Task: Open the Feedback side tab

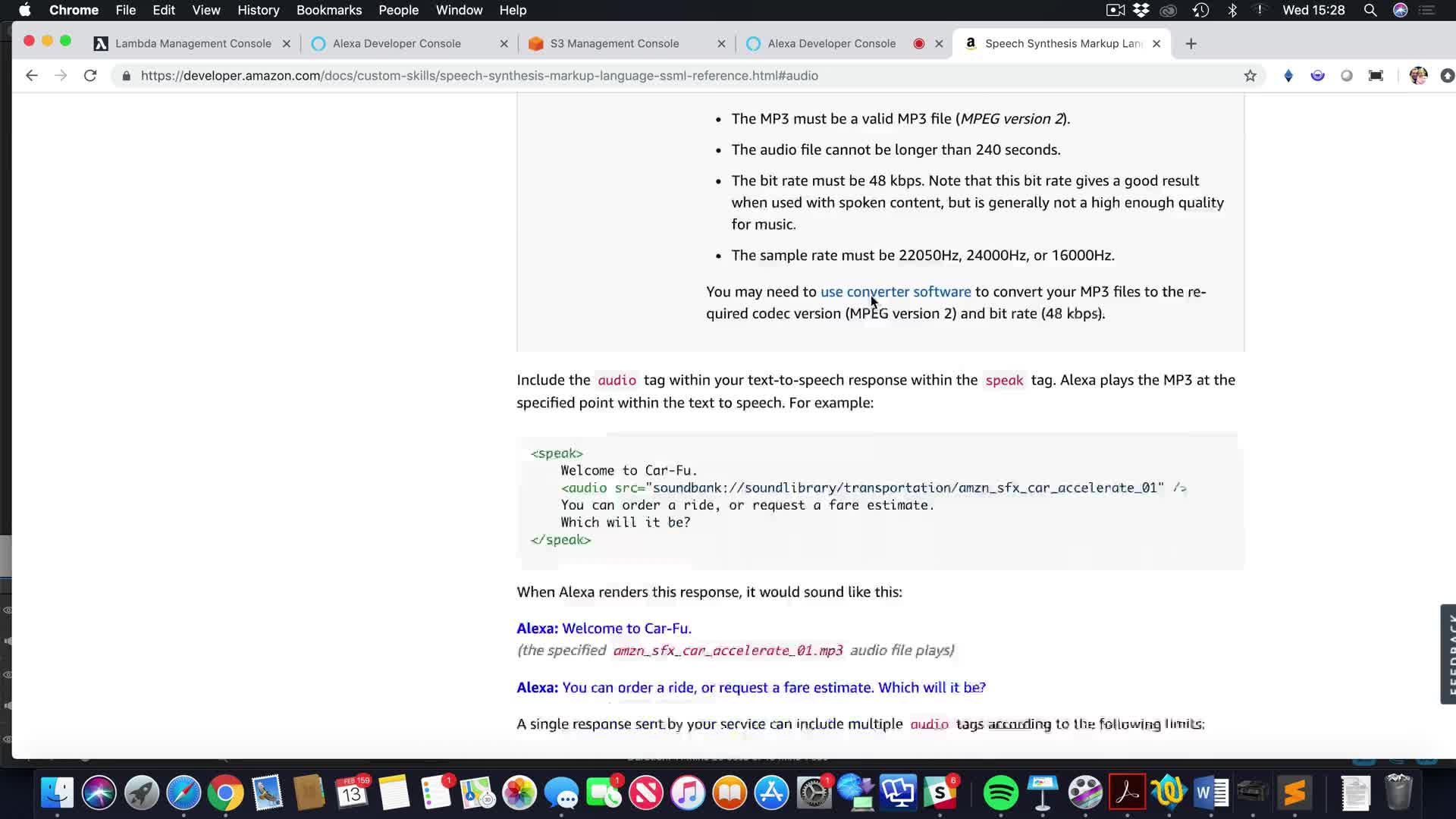Action: pos(1448,654)
